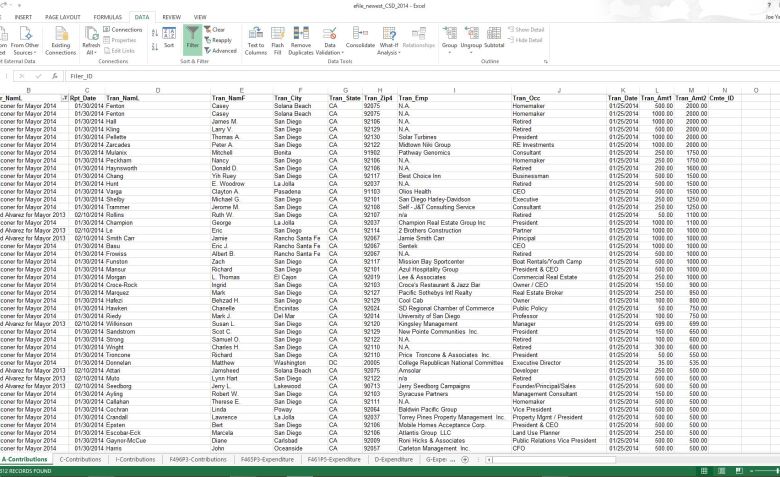The image size is (780, 477).
Task: Open the INSERT ribbon tab
Action: pos(23,17)
